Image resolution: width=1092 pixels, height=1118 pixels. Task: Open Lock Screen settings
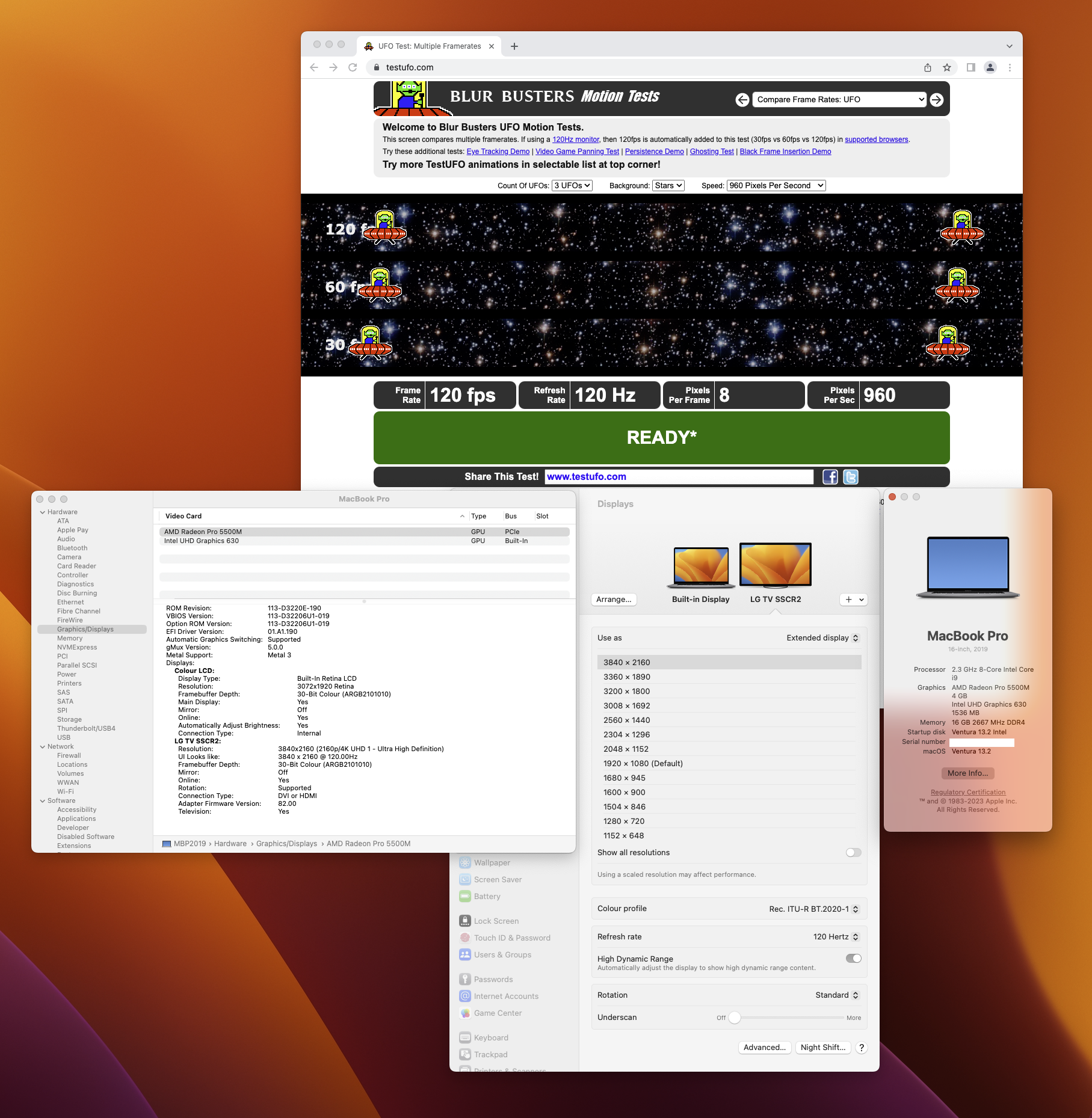(489, 921)
